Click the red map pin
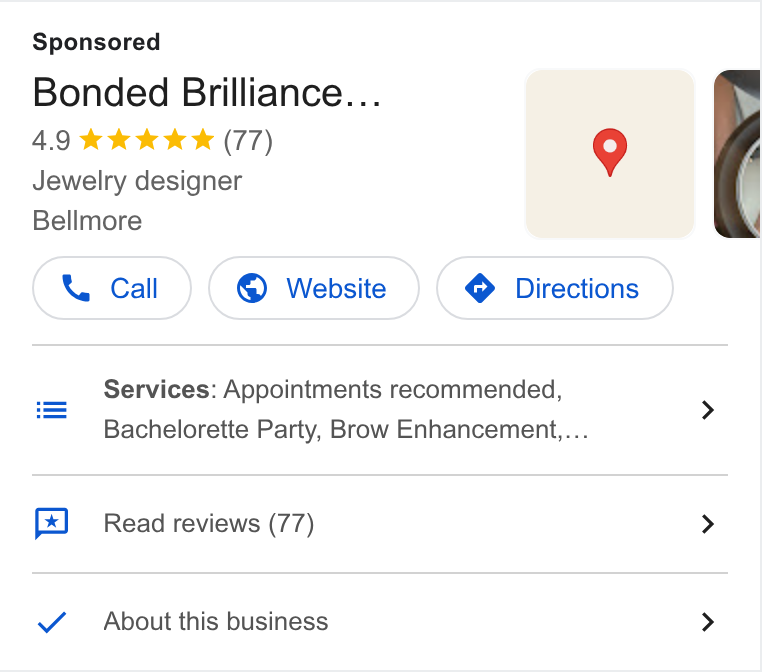 pos(610,152)
